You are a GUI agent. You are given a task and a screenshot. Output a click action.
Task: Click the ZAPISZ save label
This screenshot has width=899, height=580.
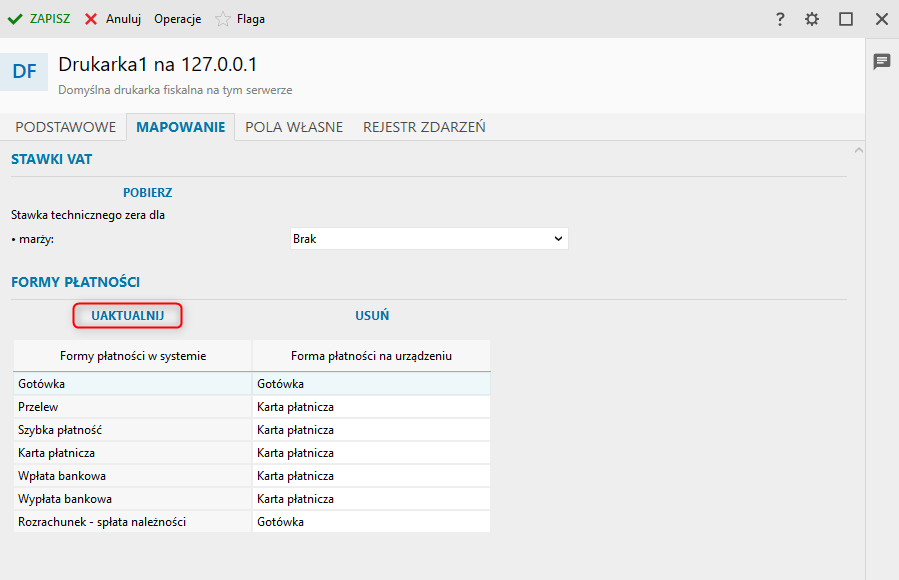(x=50, y=19)
